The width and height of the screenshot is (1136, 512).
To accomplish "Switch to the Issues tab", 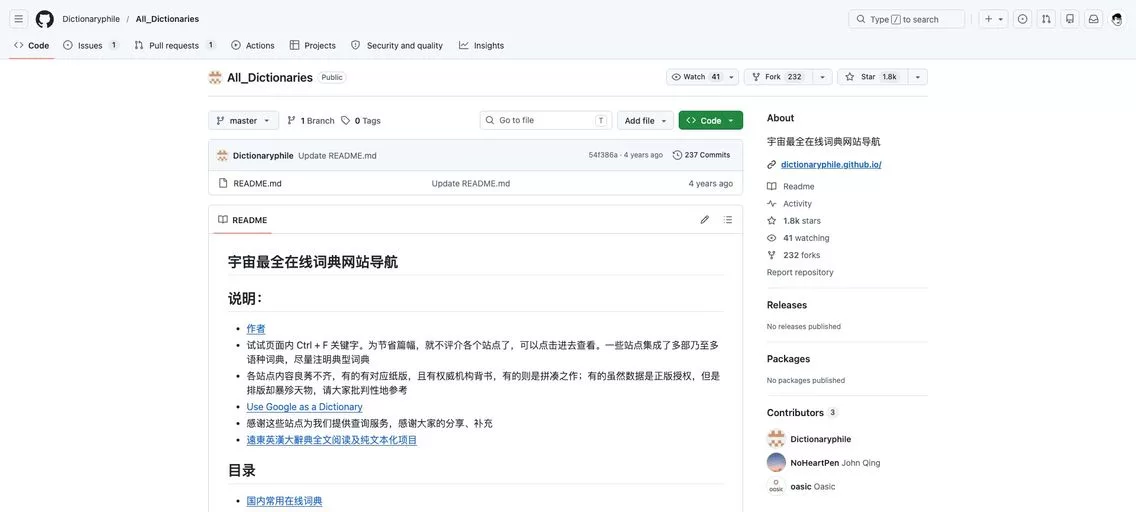I will (x=91, y=46).
